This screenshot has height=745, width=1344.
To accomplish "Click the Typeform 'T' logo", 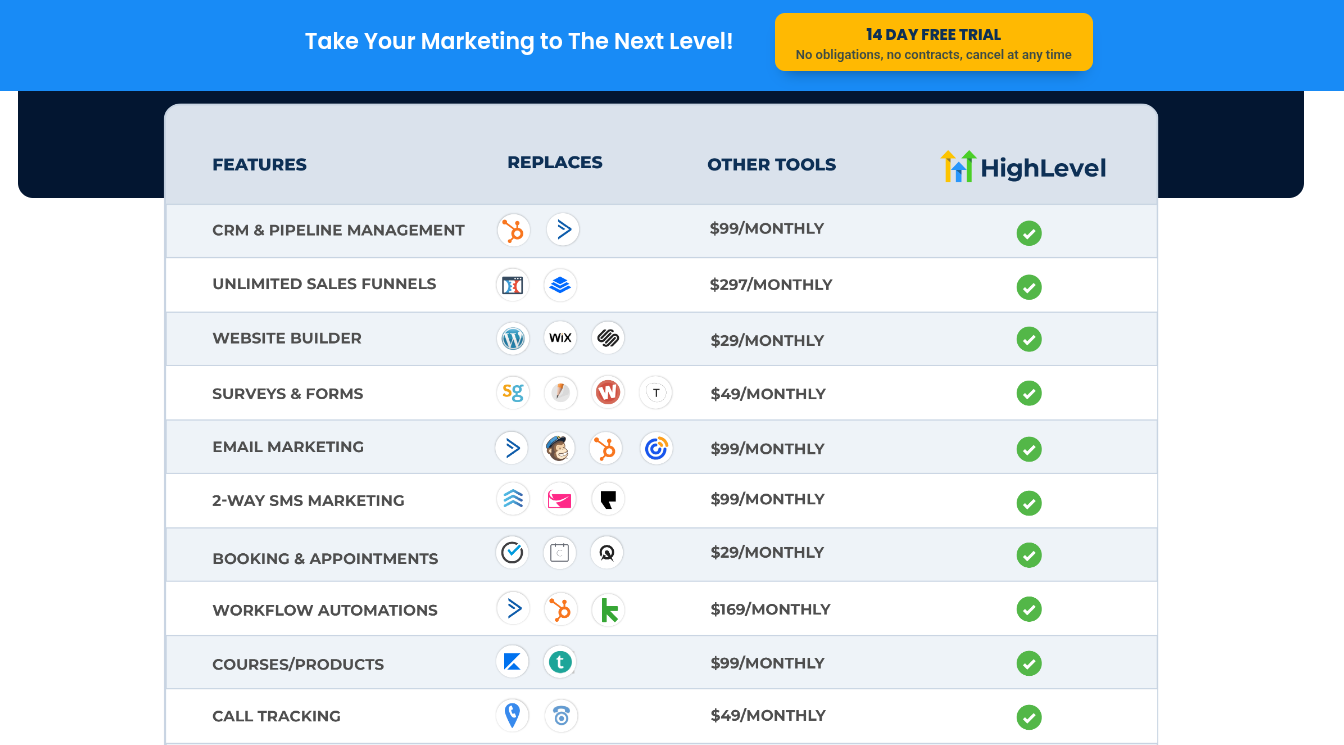I will coord(656,393).
